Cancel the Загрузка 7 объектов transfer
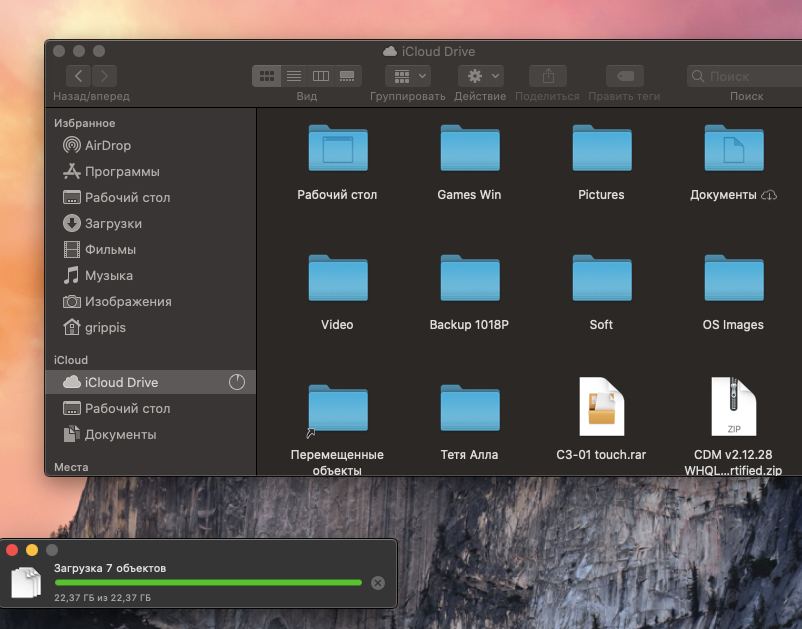 [x=378, y=583]
